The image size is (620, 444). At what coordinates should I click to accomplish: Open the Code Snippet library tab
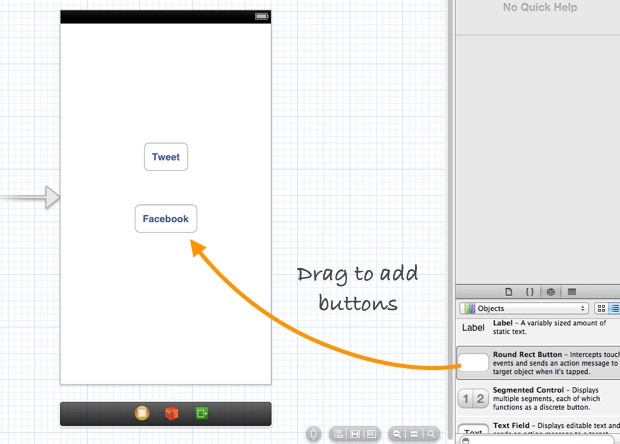click(x=529, y=291)
